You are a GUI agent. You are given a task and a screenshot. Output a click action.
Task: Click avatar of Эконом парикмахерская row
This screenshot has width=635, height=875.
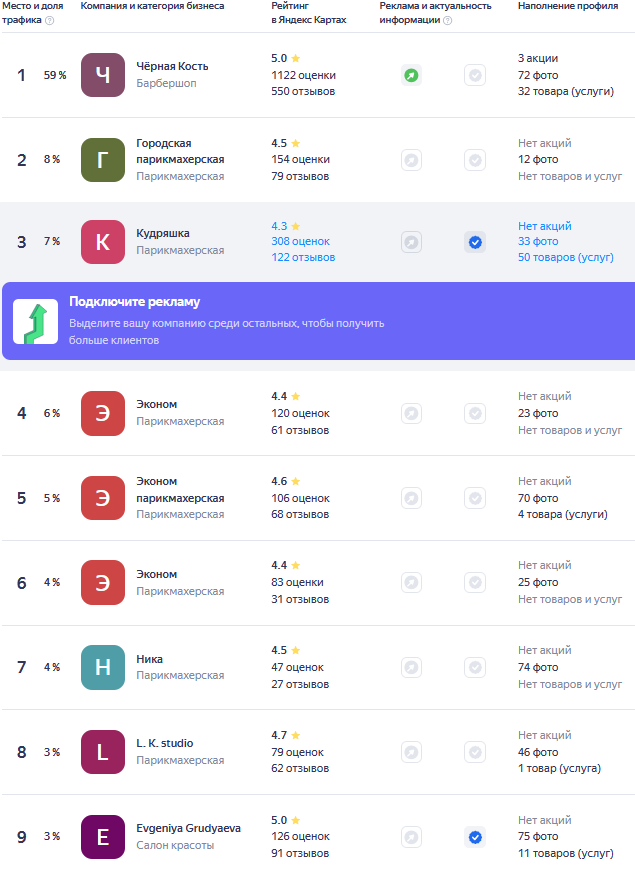point(103,498)
